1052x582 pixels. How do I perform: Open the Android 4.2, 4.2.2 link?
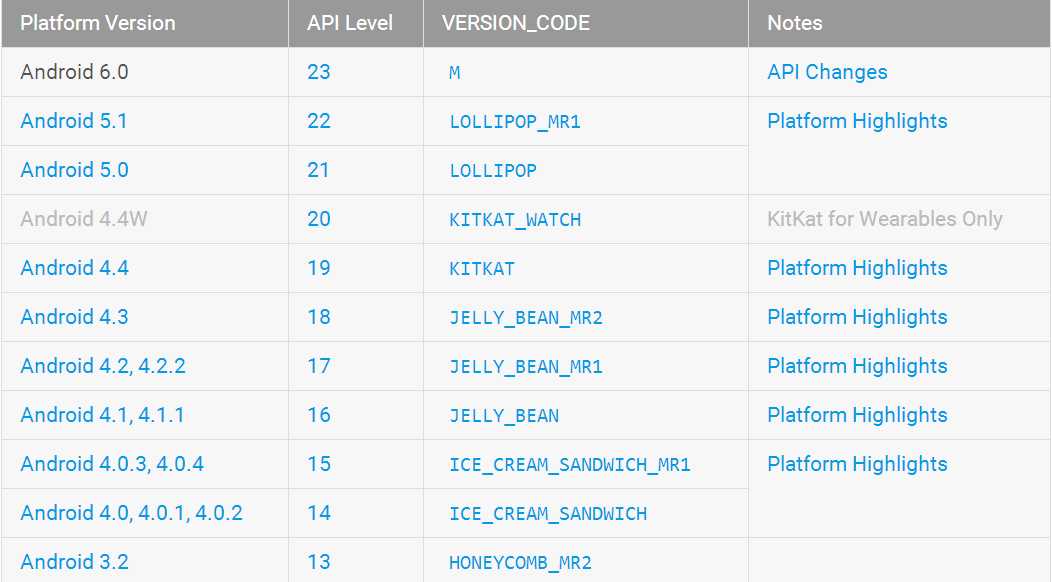click(103, 366)
